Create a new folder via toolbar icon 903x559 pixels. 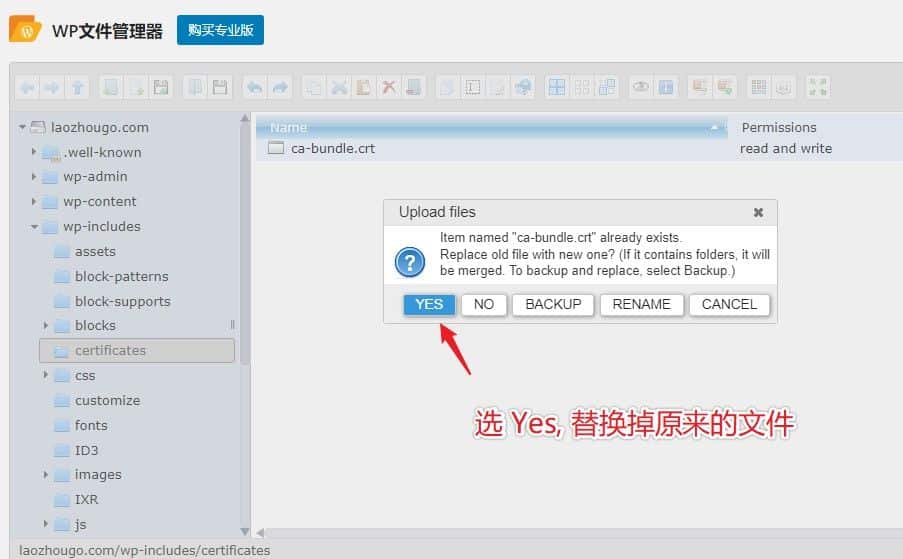[x=111, y=88]
